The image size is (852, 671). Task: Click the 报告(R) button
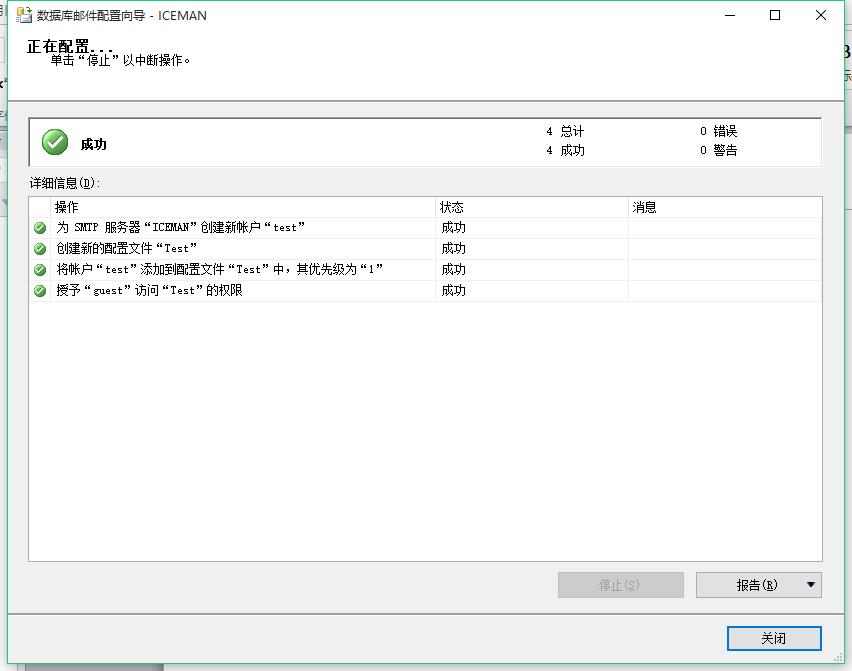[757, 585]
